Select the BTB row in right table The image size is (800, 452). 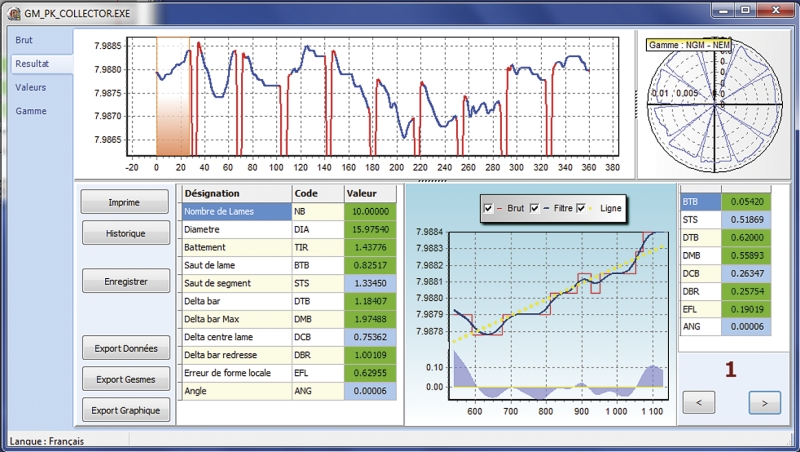pyautogui.click(x=699, y=202)
